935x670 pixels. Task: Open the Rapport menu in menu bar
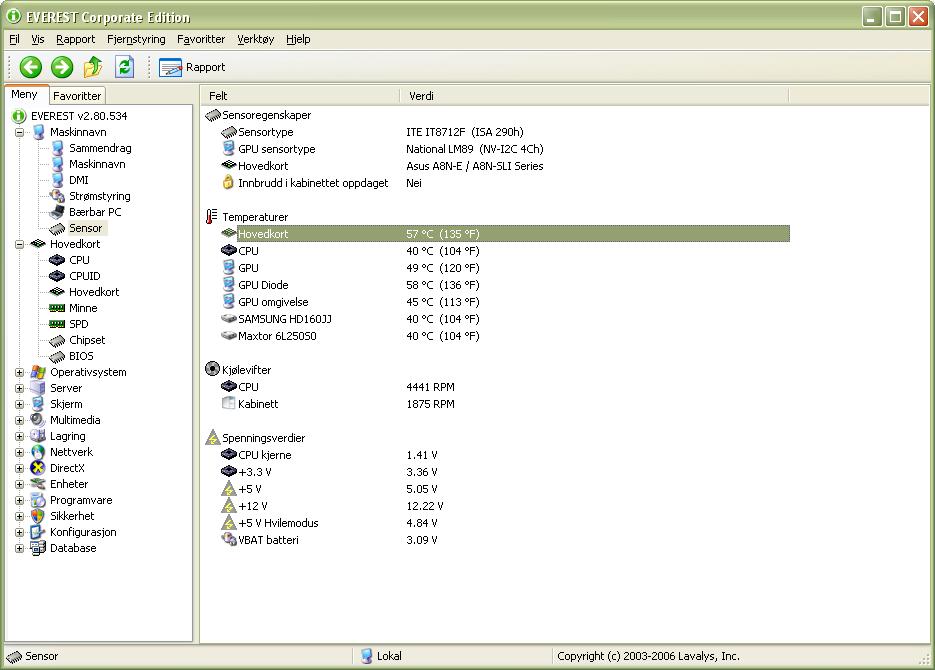[x=75, y=39]
